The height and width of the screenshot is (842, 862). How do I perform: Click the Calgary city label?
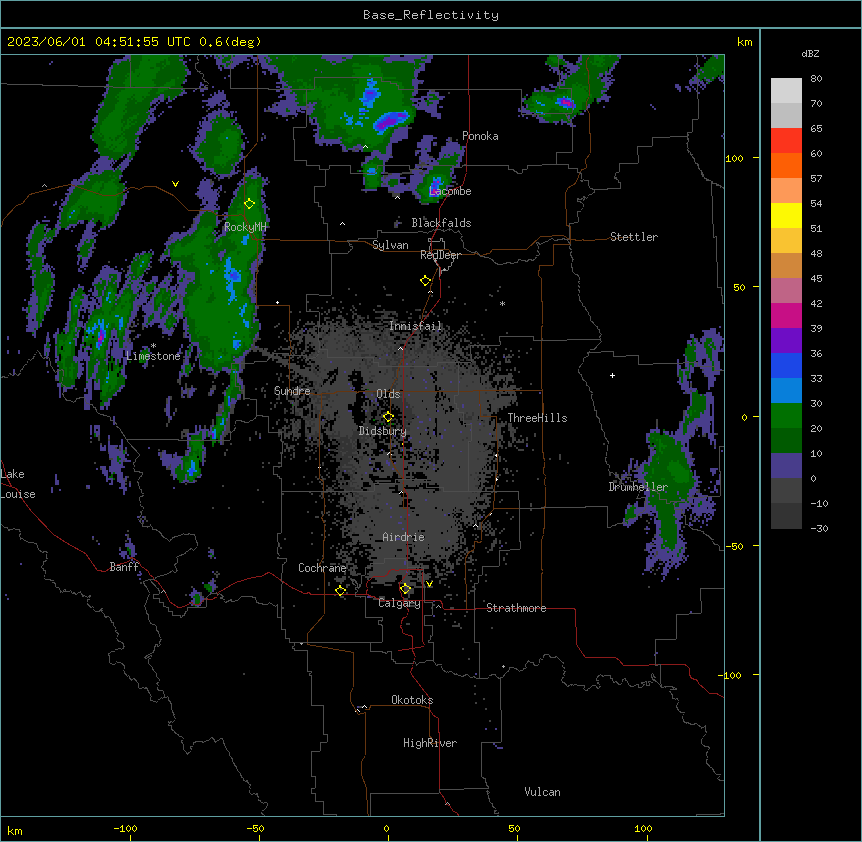[399, 603]
